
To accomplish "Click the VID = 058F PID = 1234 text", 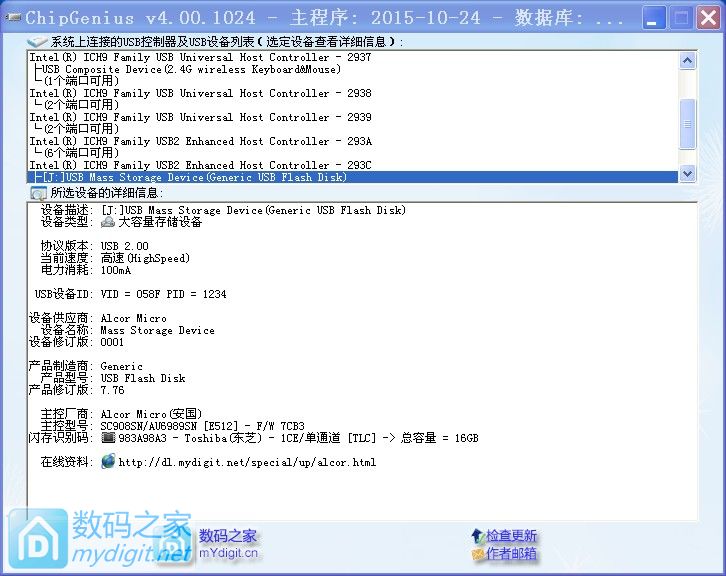I will click(163, 294).
